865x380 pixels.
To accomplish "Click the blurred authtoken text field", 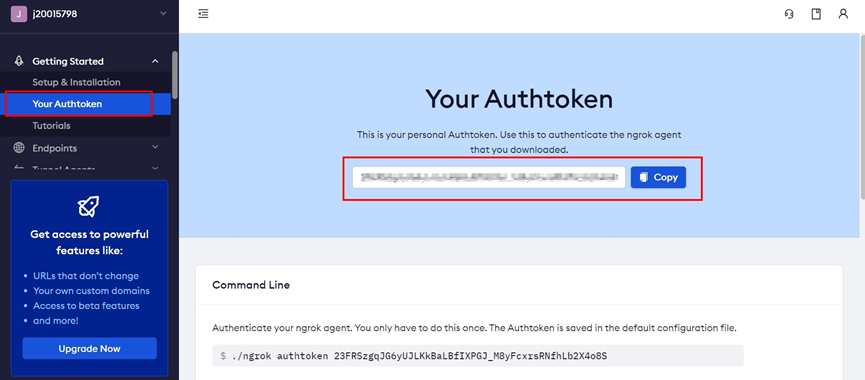I will [x=489, y=178].
